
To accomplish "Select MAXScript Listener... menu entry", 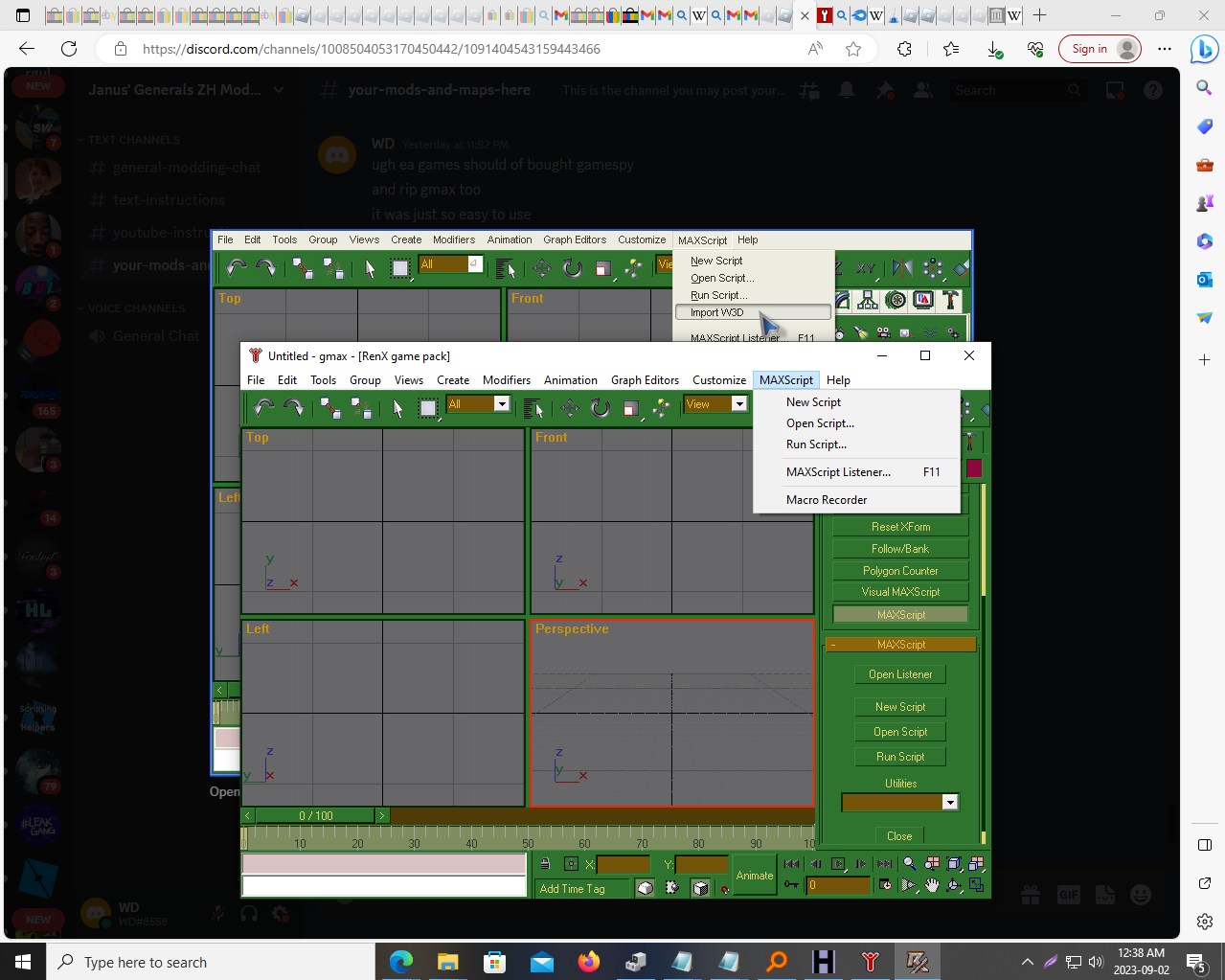I will tap(838, 472).
